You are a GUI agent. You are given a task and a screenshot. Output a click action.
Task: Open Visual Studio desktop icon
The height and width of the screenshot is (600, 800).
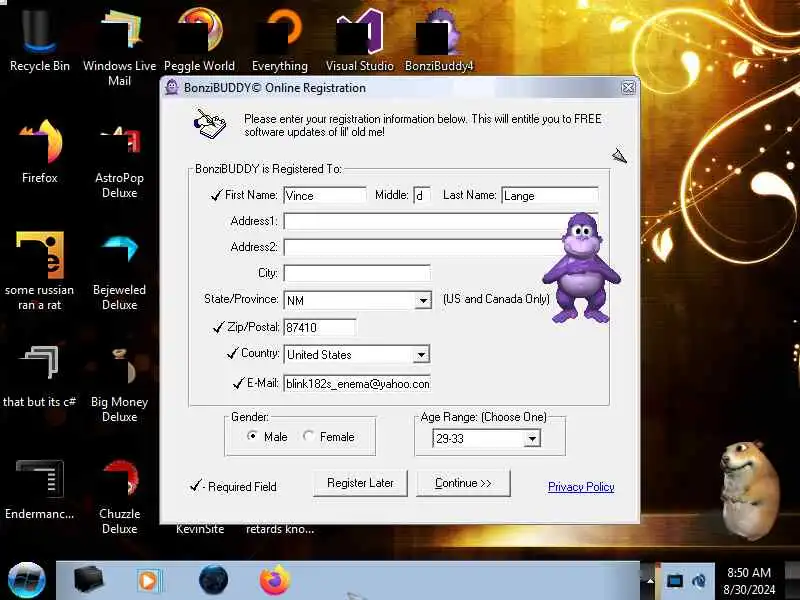[360, 40]
